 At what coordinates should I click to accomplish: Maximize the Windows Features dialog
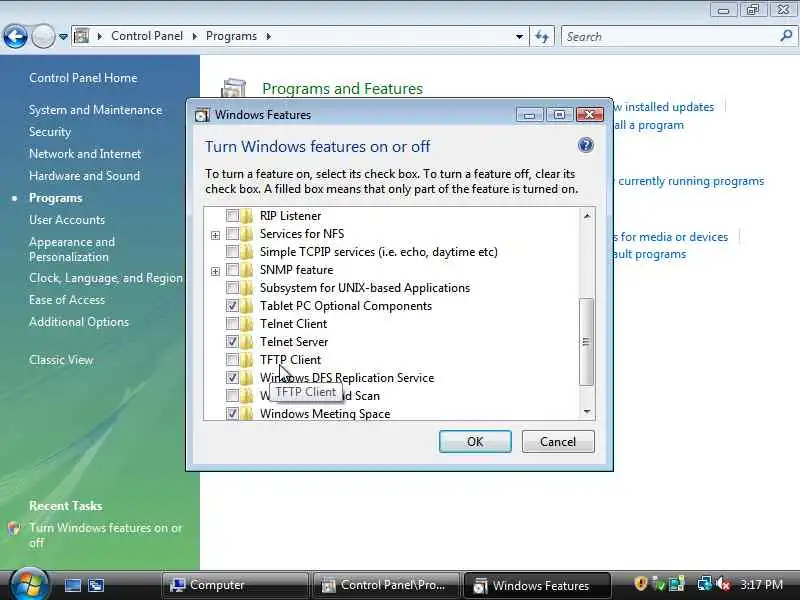(559, 115)
